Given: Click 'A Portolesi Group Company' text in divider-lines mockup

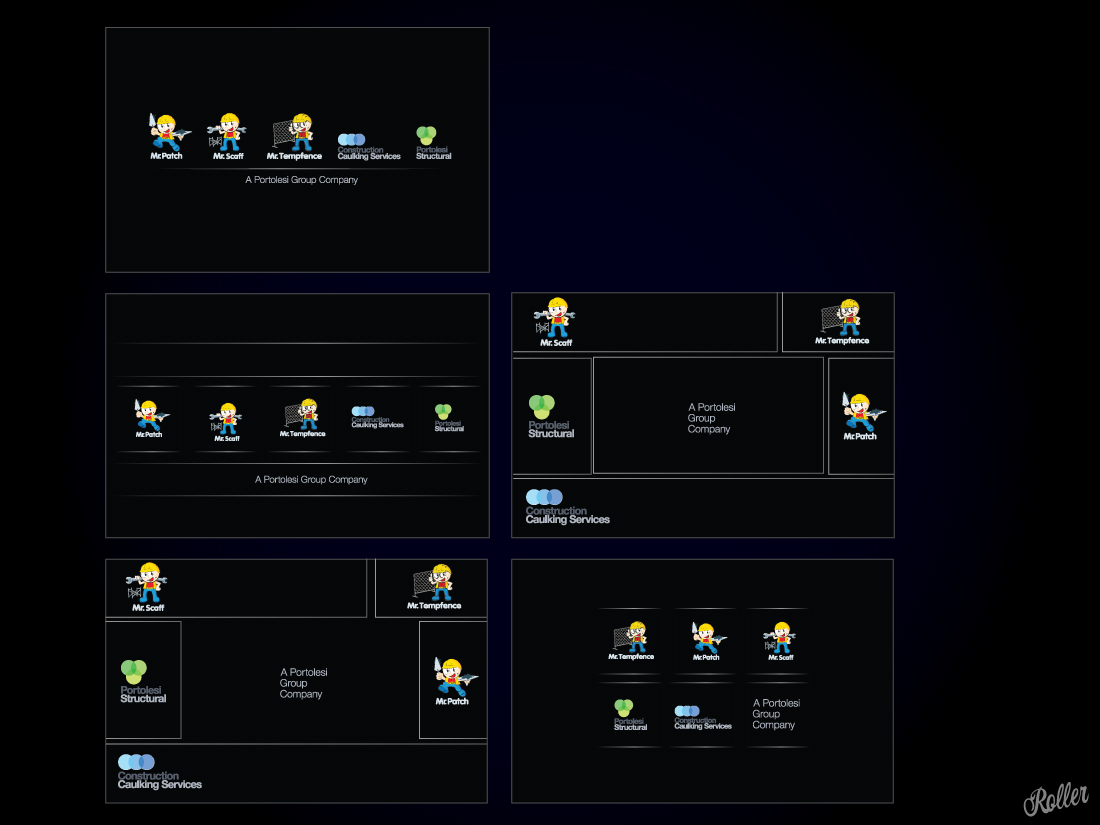Looking at the screenshot, I should [x=311, y=480].
